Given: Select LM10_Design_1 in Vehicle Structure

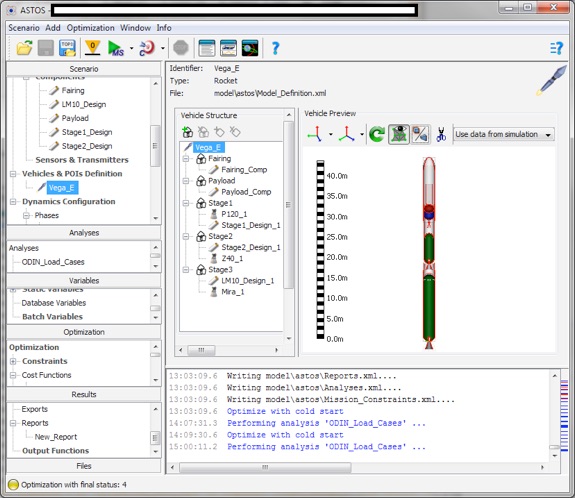Looking at the screenshot, I should point(248,281).
